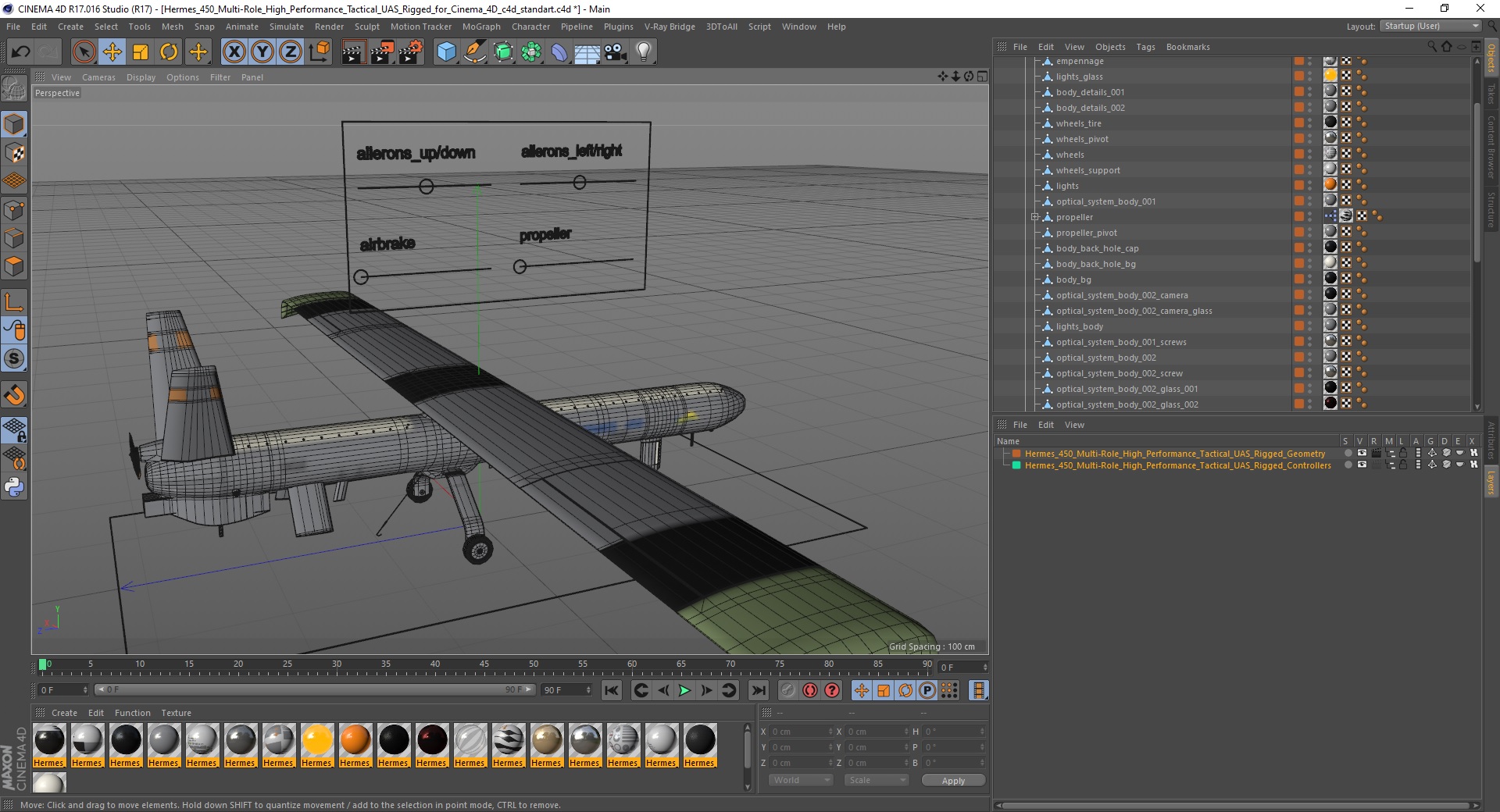The image size is (1500, 812).
Task: Open the MoGraph menu
Action: pos(481,27)
